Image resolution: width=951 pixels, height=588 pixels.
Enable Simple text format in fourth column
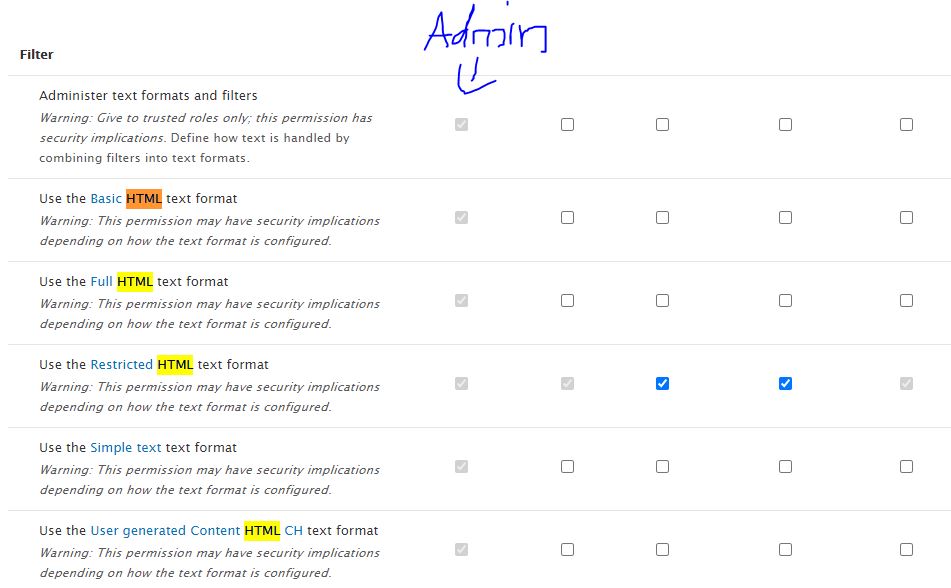785,467
